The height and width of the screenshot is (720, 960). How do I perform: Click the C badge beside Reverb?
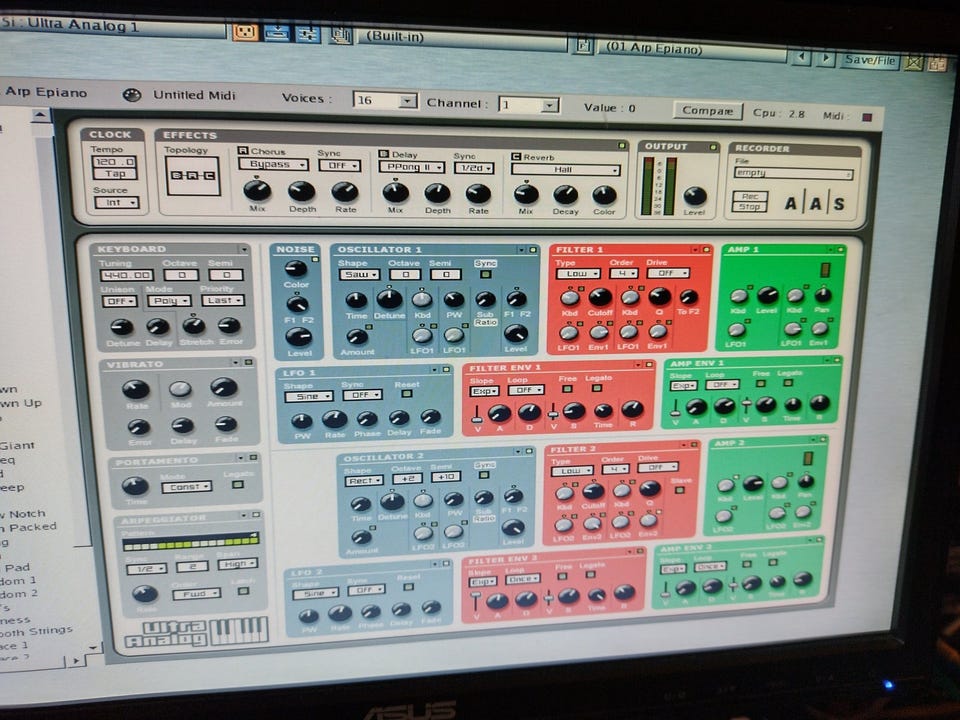[x=516, y=157]
